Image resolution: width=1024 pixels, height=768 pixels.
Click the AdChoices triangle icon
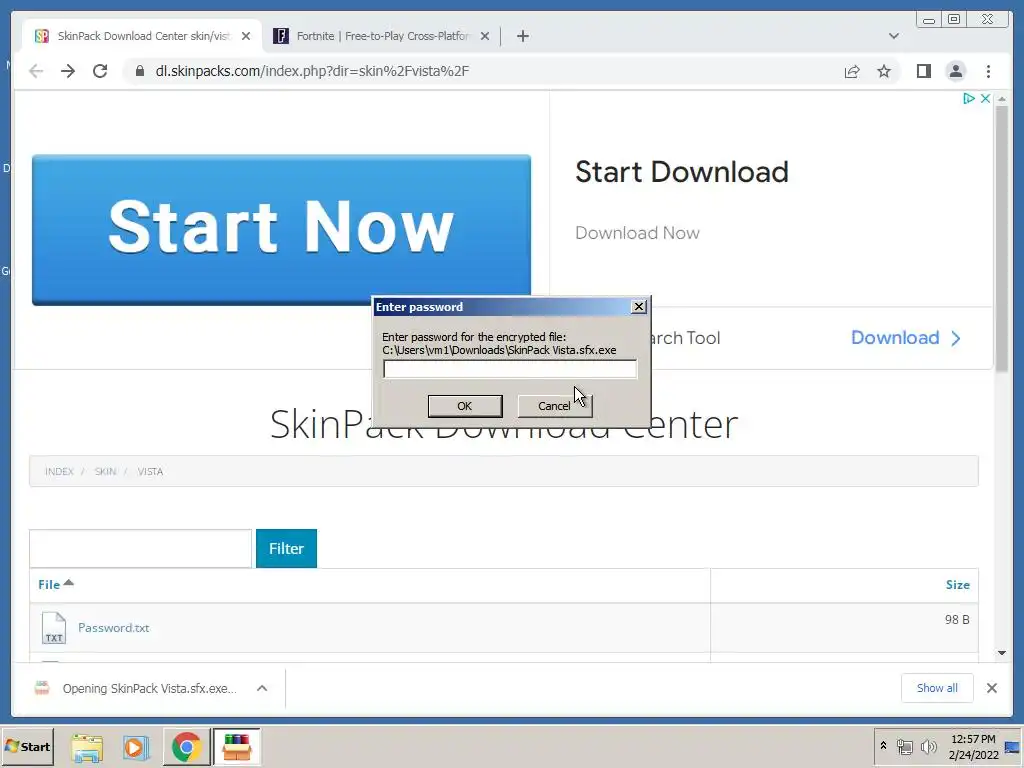(969, 99)
